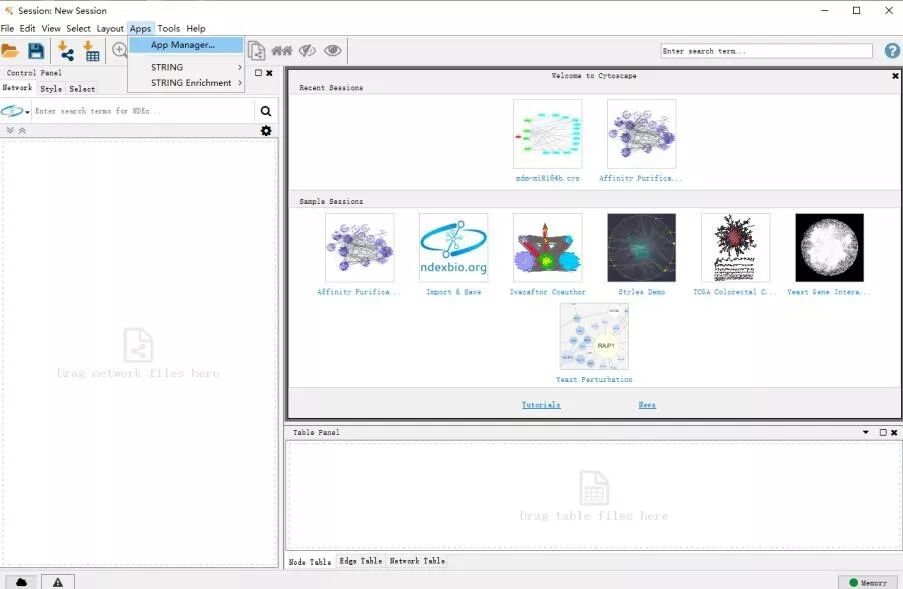This screenshot has height=589, width=903.
Task: Open Styles Demo sample session
Action: click(642, 248)
